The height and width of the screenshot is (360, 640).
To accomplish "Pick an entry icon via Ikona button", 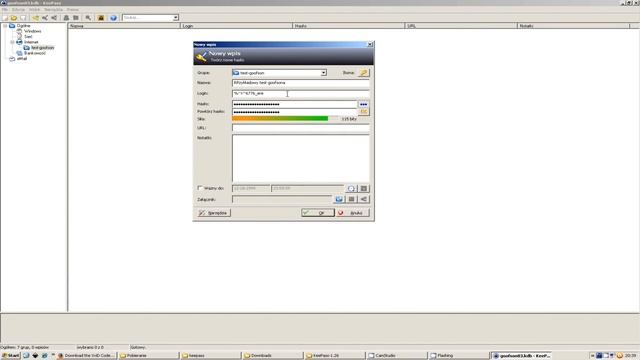I will click(363, 73).
